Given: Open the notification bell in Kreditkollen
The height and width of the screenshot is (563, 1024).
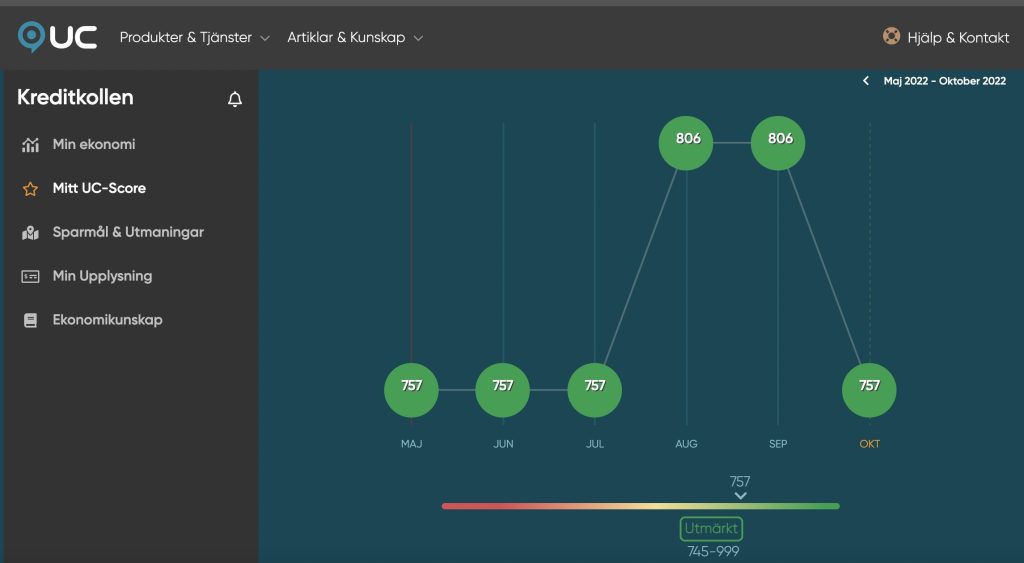Looking at the screenshot, I should (x=235, y=99).
